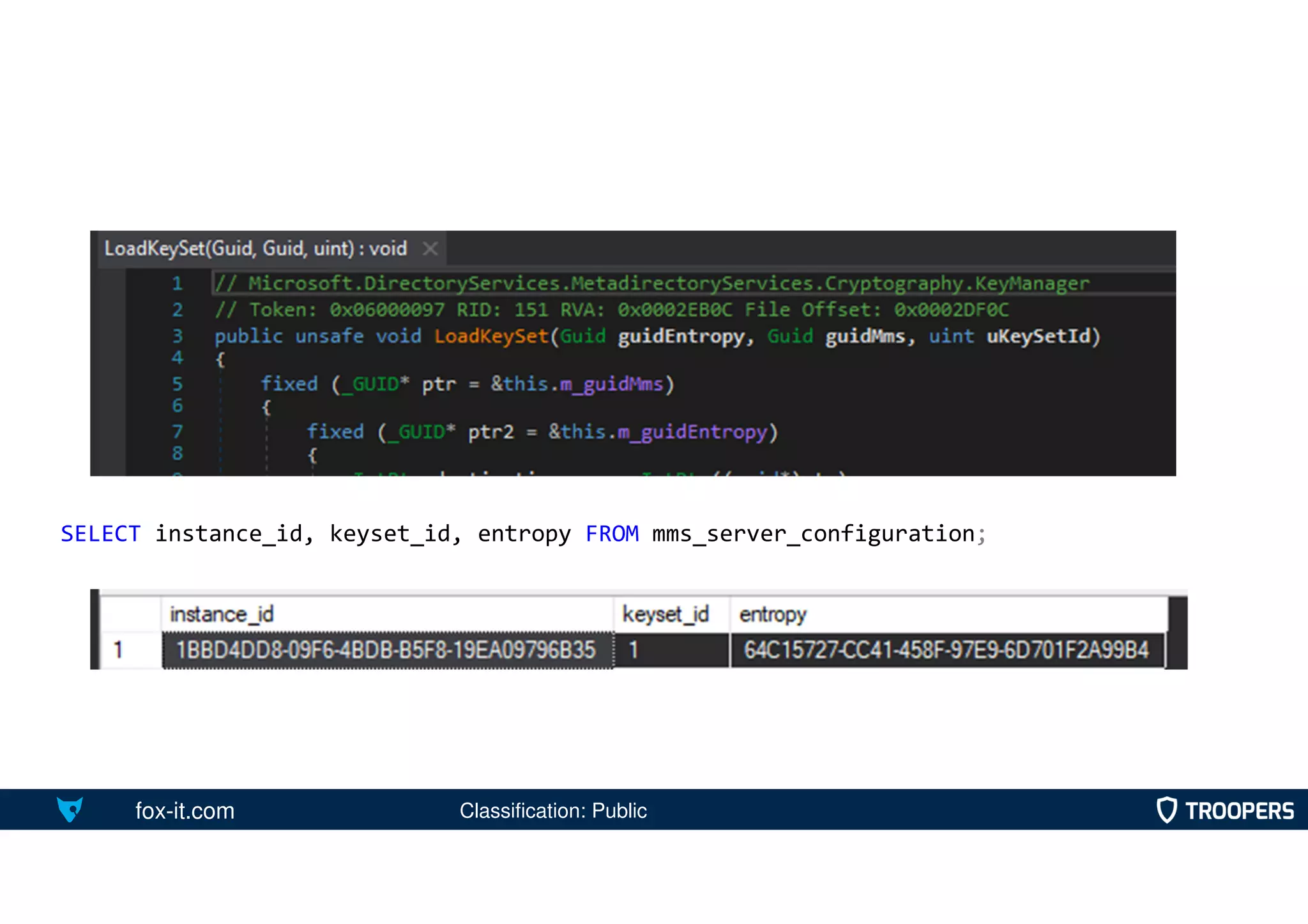
Task: Select the entropy cell 64C15727-CC41-458F-97E9-6D701F2A99B4
Action: click(947, 650)
